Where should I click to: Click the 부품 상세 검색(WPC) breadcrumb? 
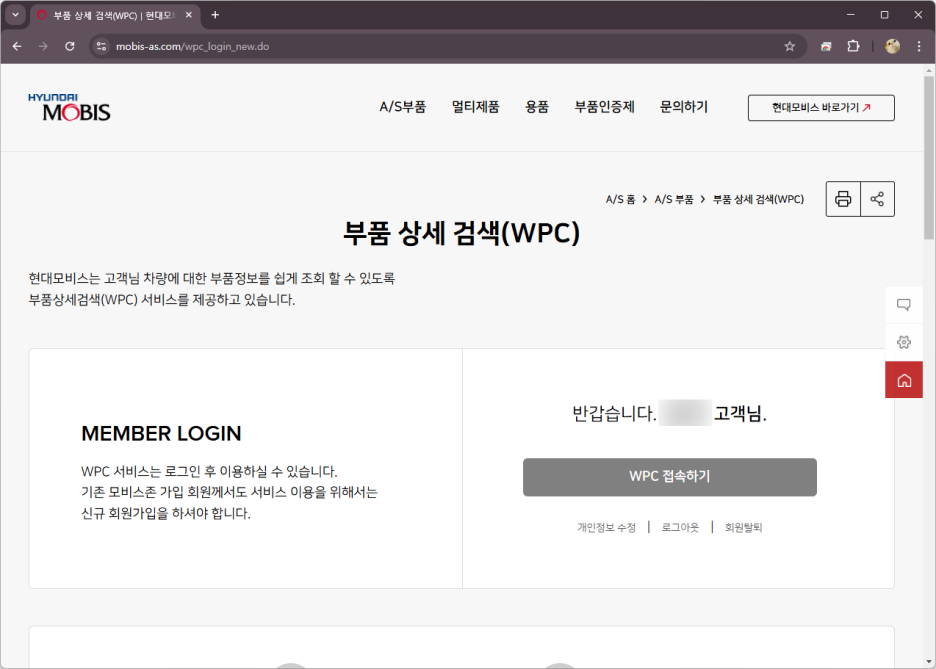758,199
